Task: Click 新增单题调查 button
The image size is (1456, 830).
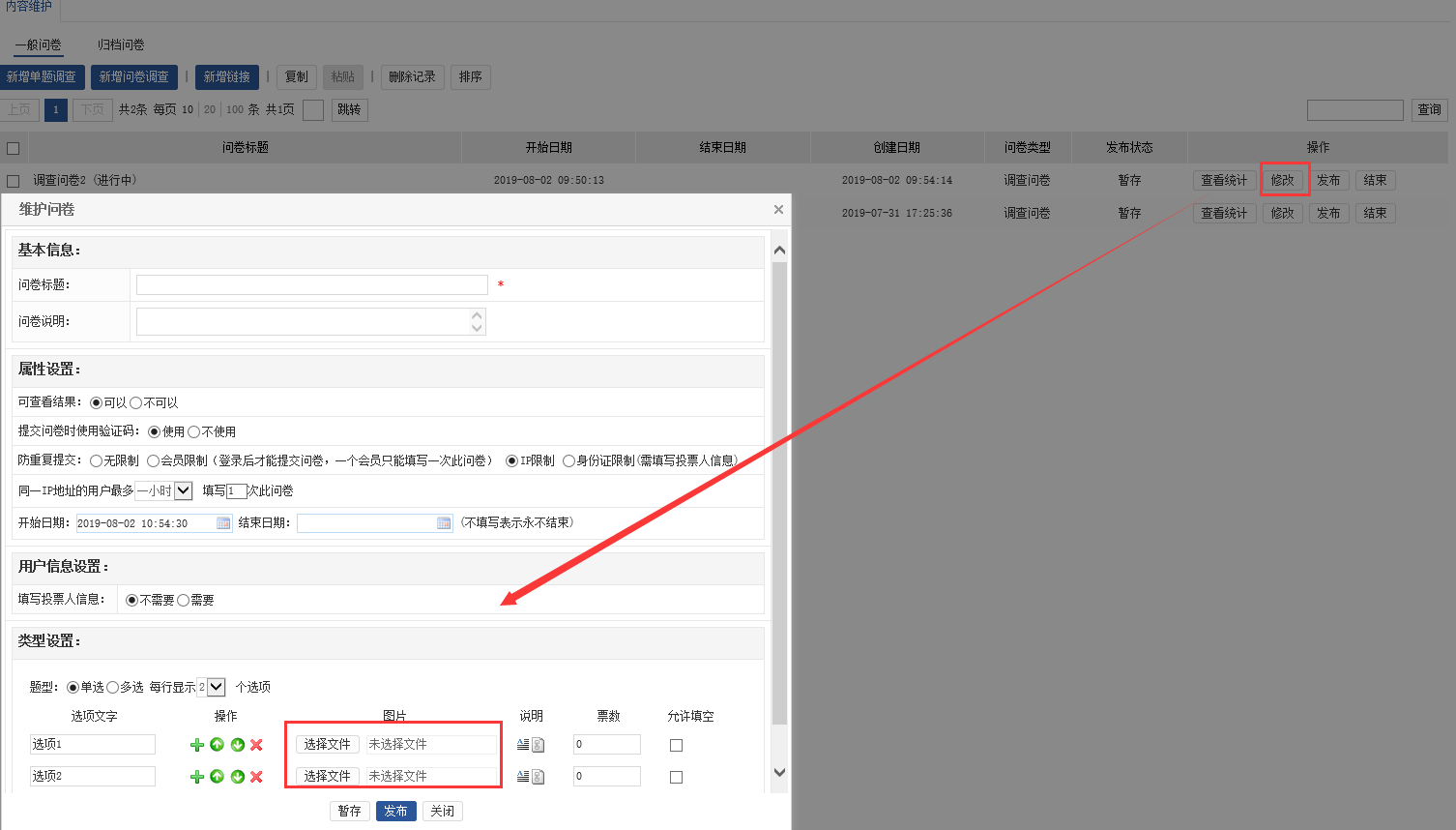Action: [x=42, y=76]
